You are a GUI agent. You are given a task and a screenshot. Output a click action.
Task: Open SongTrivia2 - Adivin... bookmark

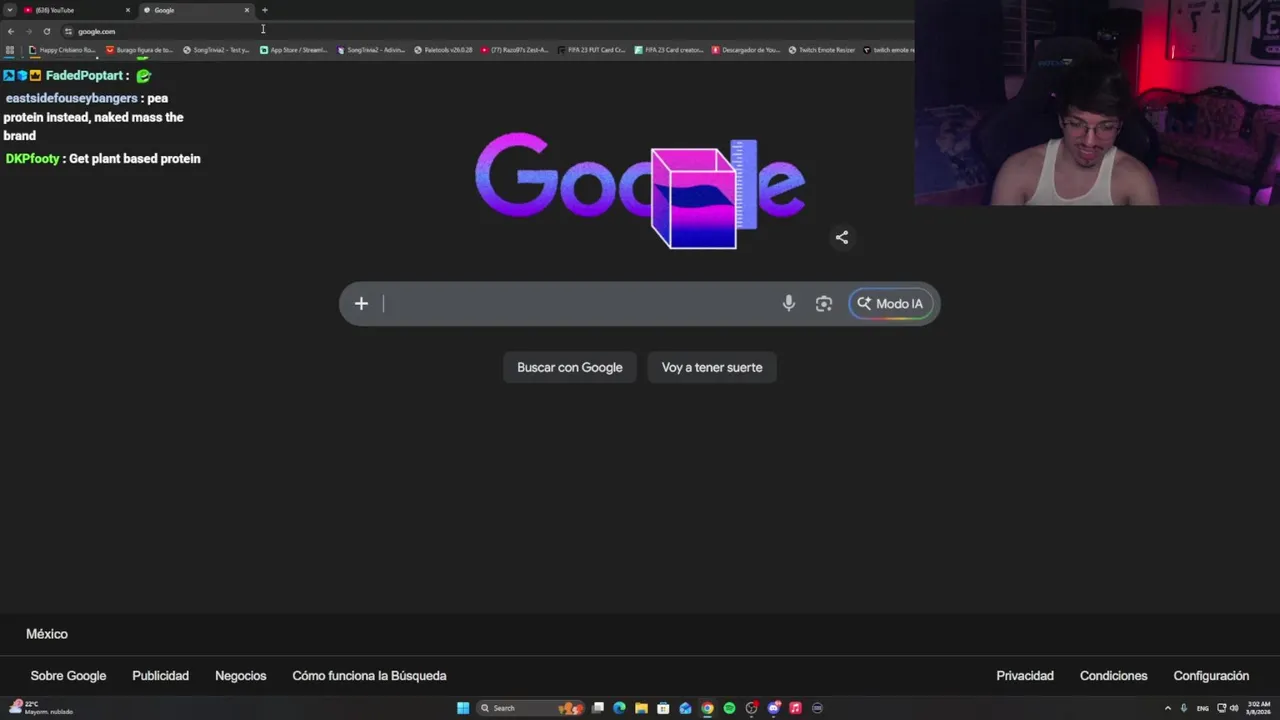pos(371,50)
